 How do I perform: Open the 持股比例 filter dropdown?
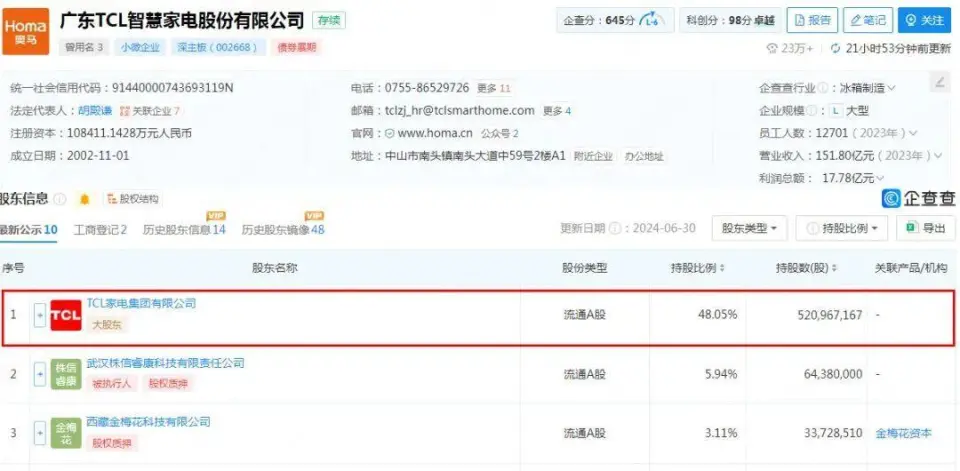tap(841, 229)
